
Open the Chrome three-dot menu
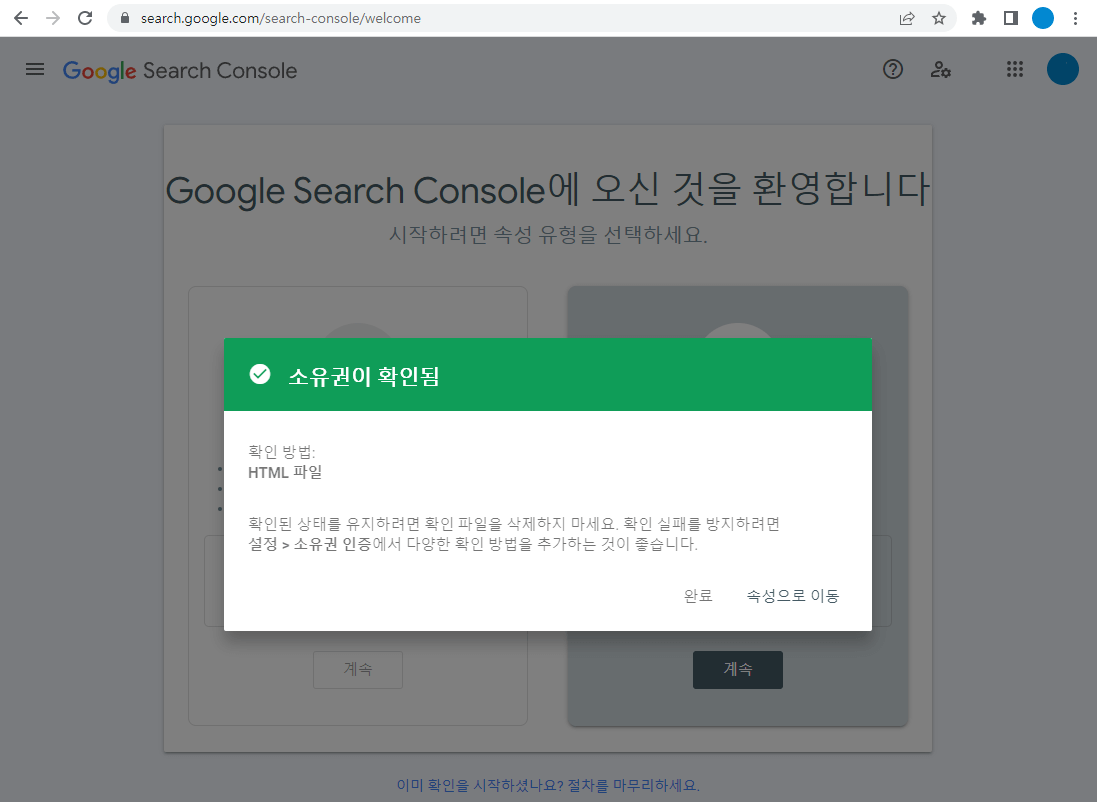1075,18
